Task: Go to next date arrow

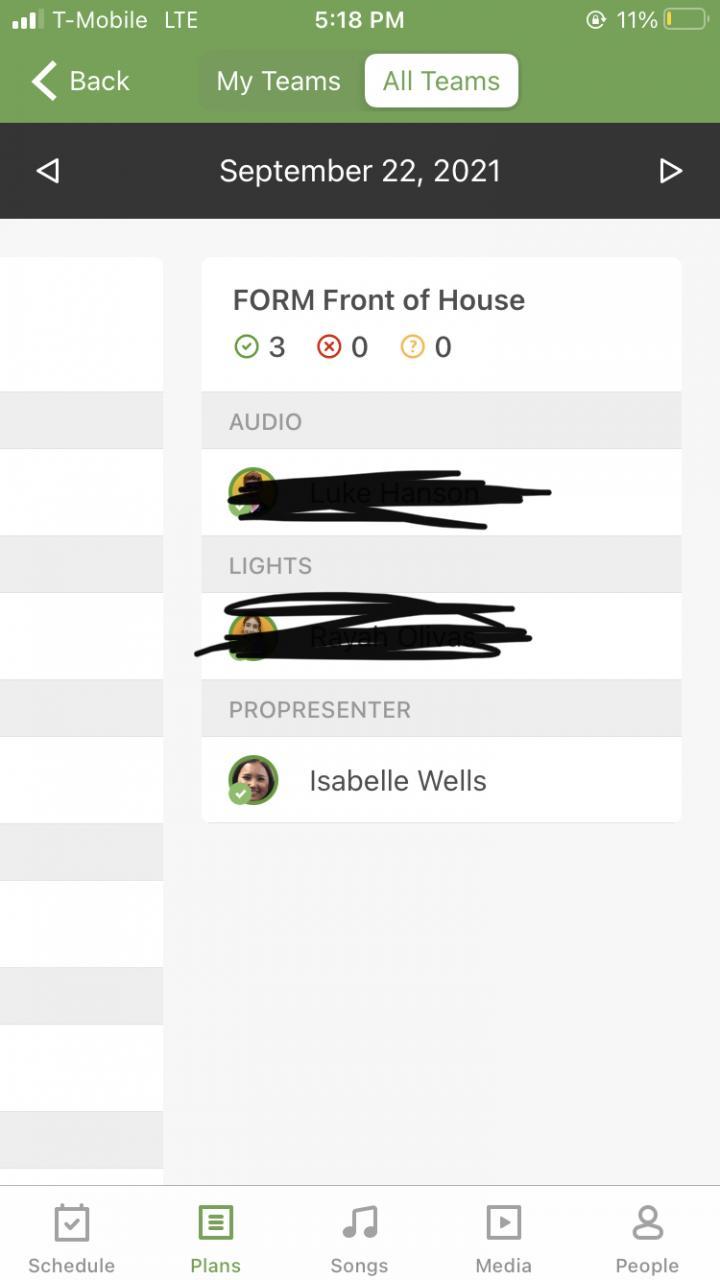Action: [x=671, y=171]
